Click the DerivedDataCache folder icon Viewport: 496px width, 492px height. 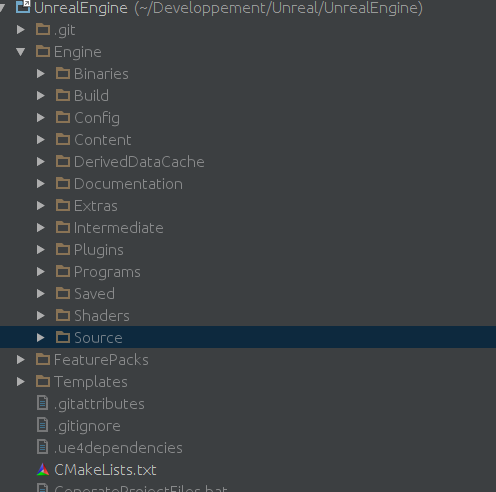click(63, 161)
